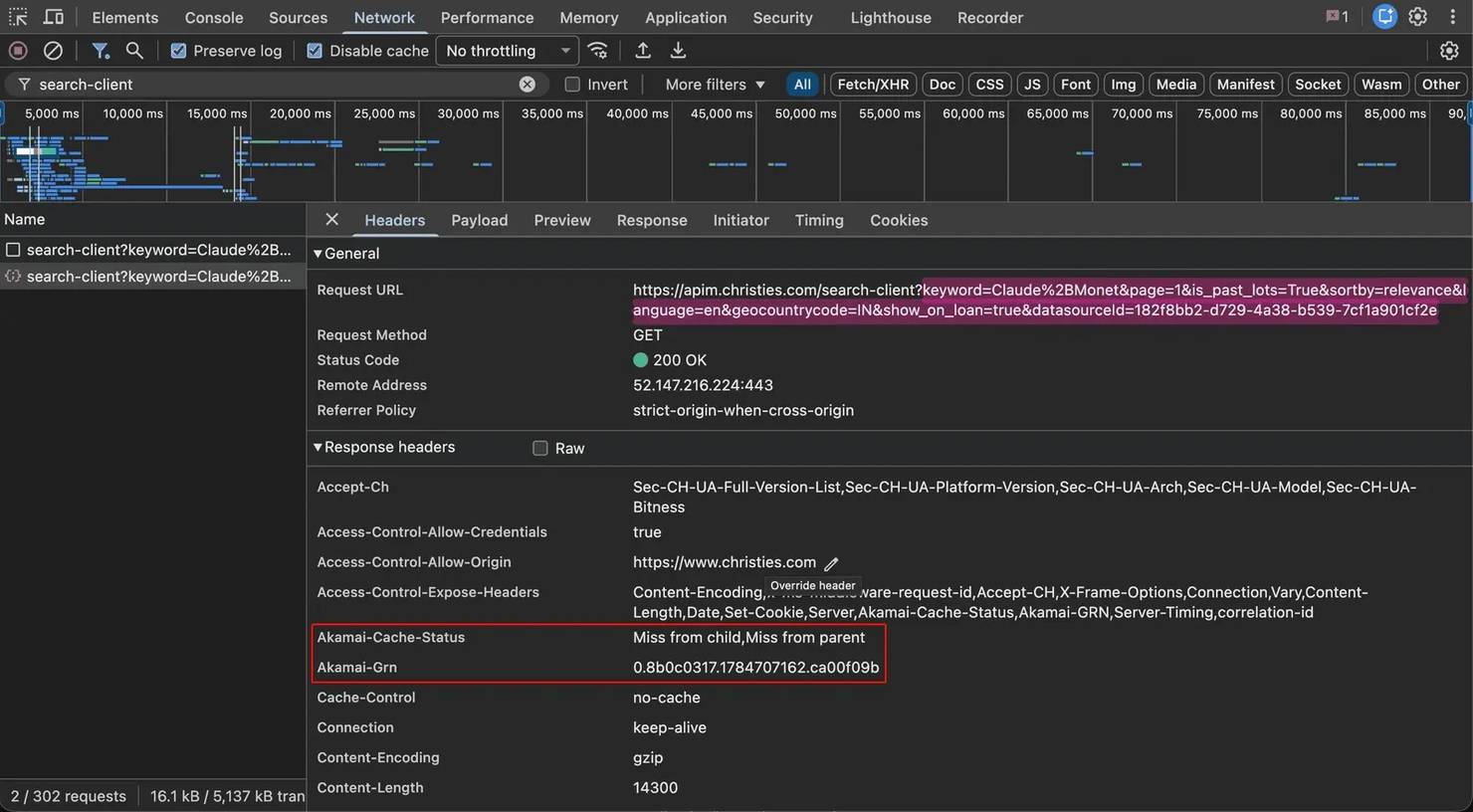Open the Performance panel

(487, 18)
